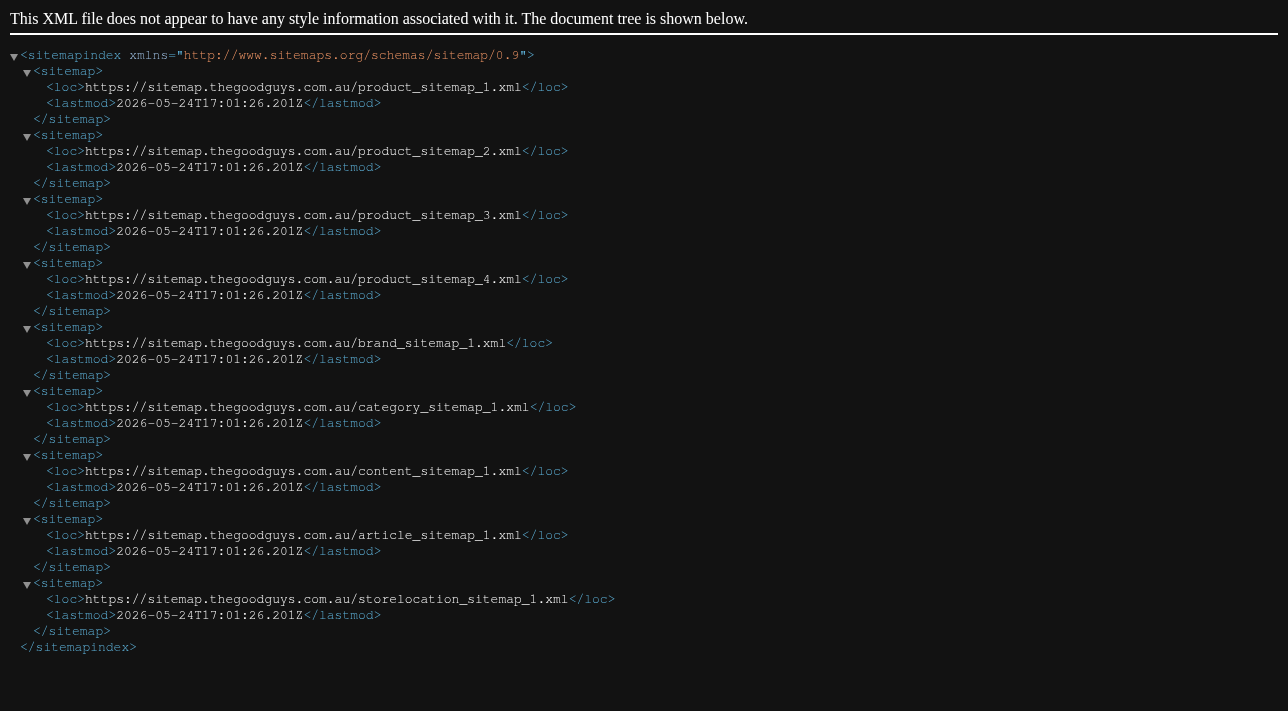Collapse the sitemap node for product_sitemap_1.xml
The height and width of the screenshot is (711, 1288).
tap(27, 73)
